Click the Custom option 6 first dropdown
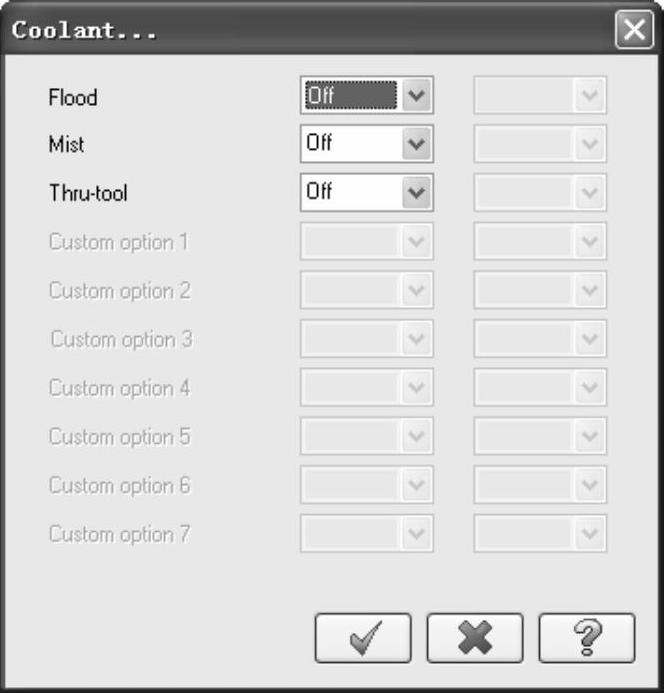This screenshot has width=664, height=693. pyautogui.click(x=366, y=485)
